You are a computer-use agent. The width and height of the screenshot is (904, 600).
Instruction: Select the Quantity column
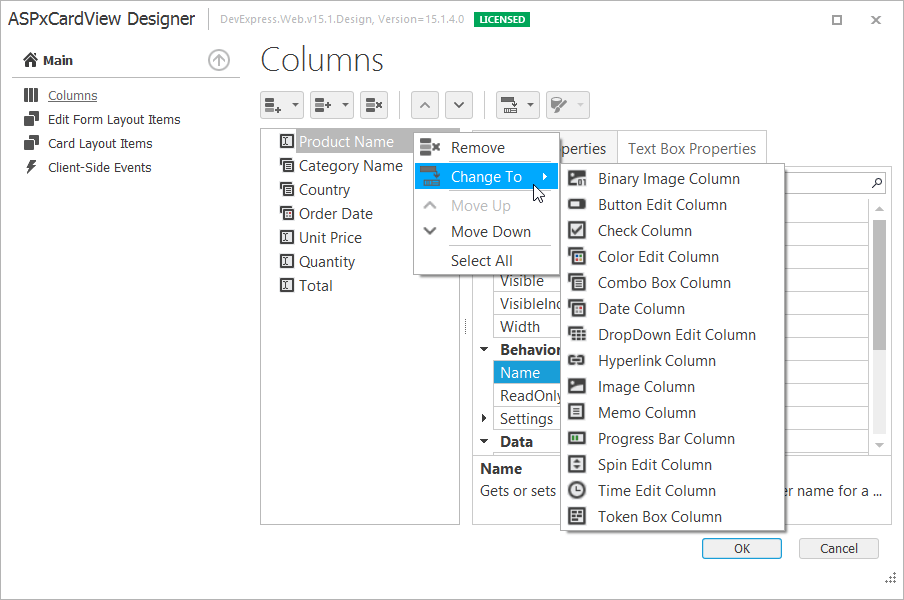point(327,262)
